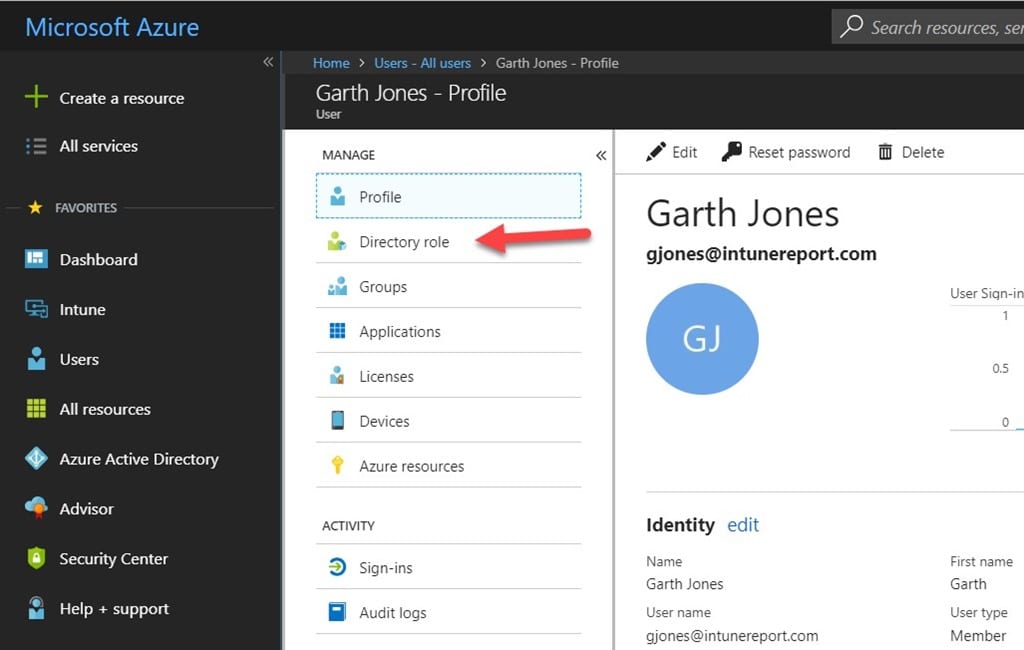Screen dimensions: 1024x650
Task: Open the Profile menu item
Action: (x=448, y=196)
